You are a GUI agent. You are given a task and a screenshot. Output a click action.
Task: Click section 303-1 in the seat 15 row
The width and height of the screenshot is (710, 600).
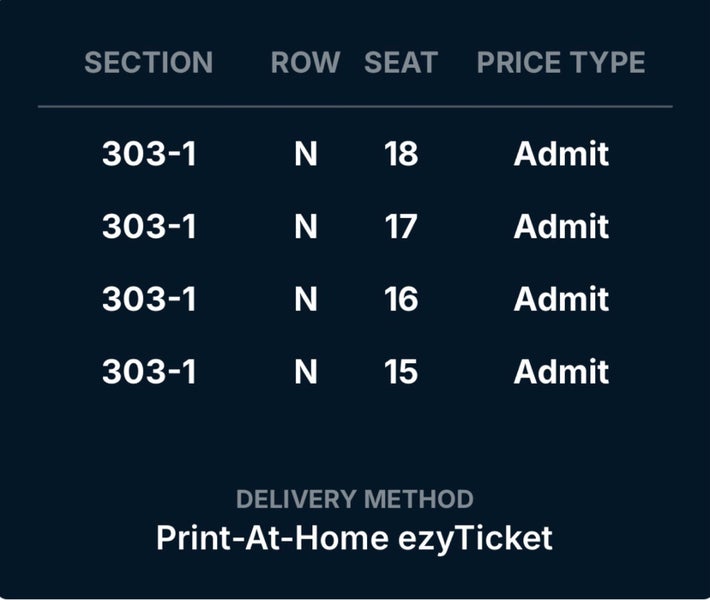click(149, 372)
